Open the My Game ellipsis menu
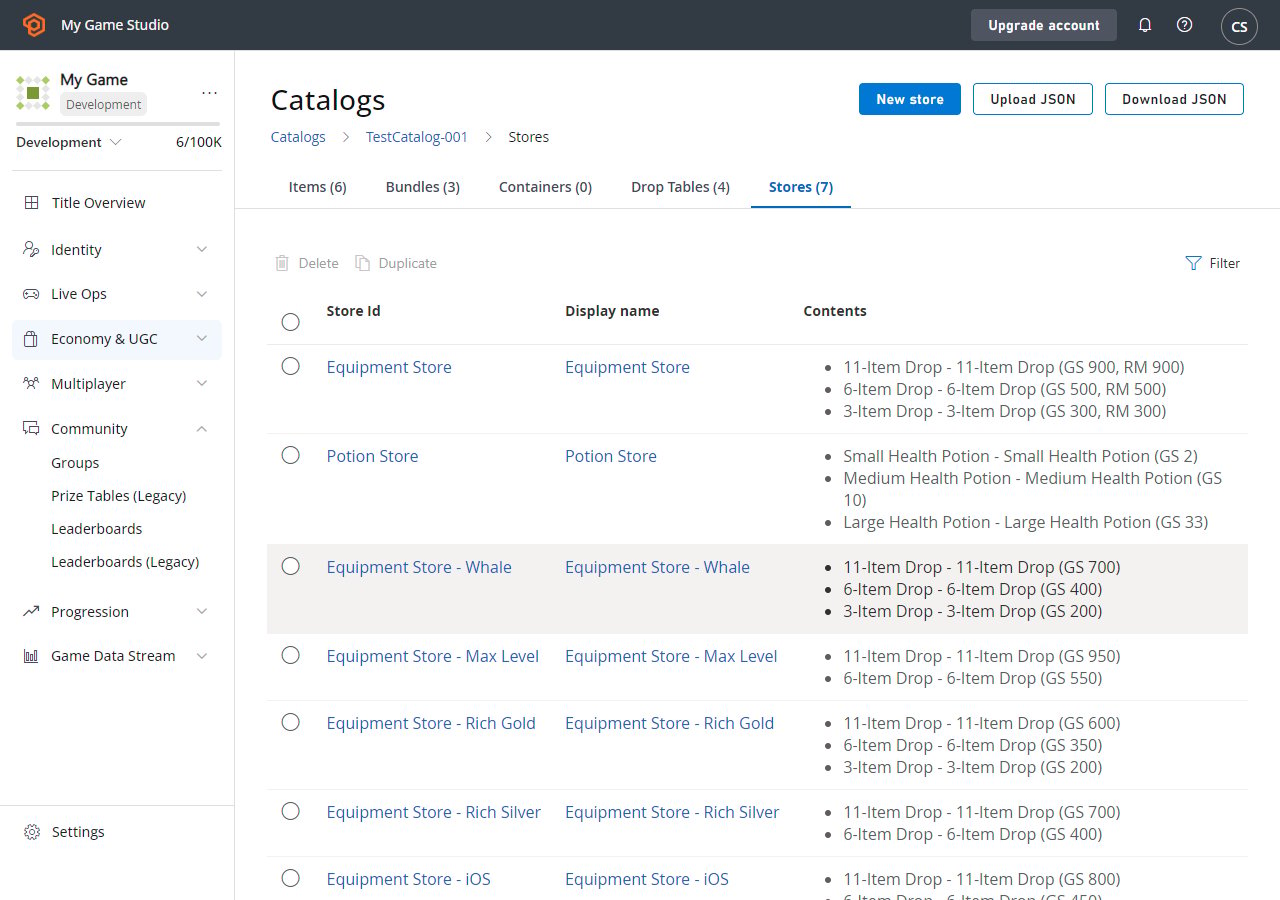 (209, 92)
